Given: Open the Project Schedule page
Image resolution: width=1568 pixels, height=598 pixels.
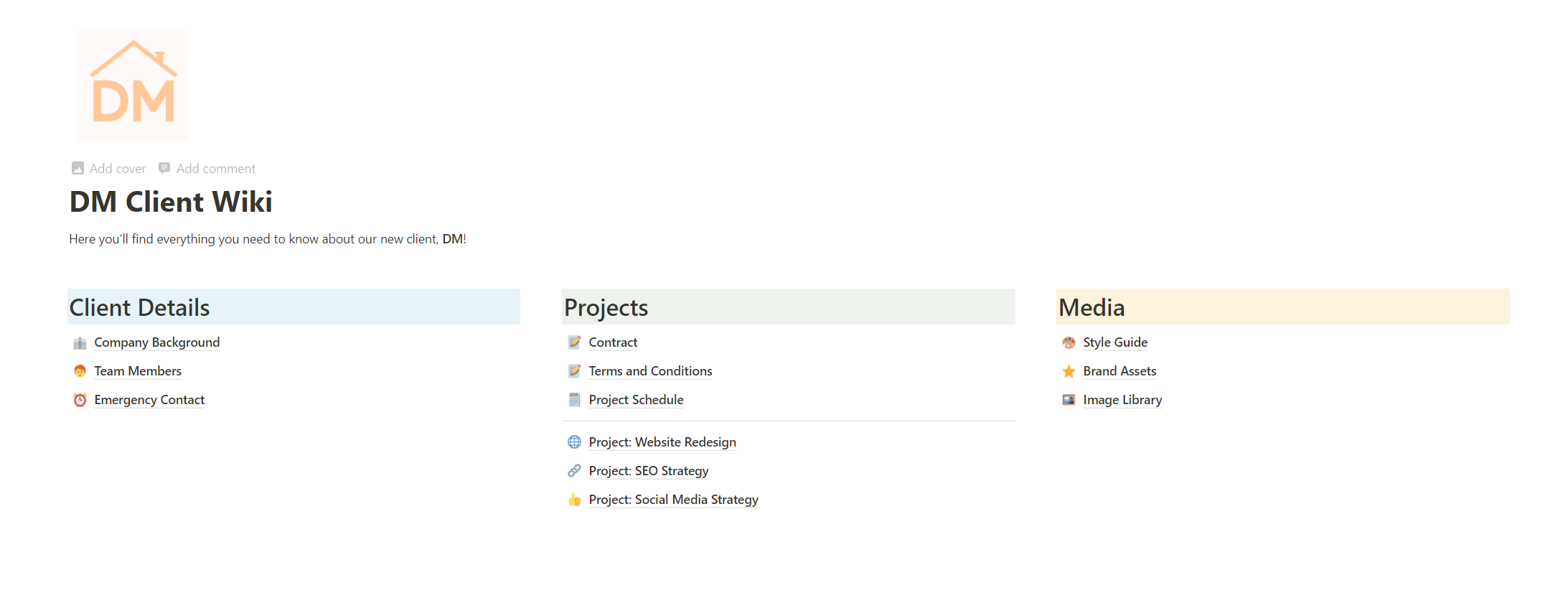Looking at the screenshot, I should (x=636, y=400).
